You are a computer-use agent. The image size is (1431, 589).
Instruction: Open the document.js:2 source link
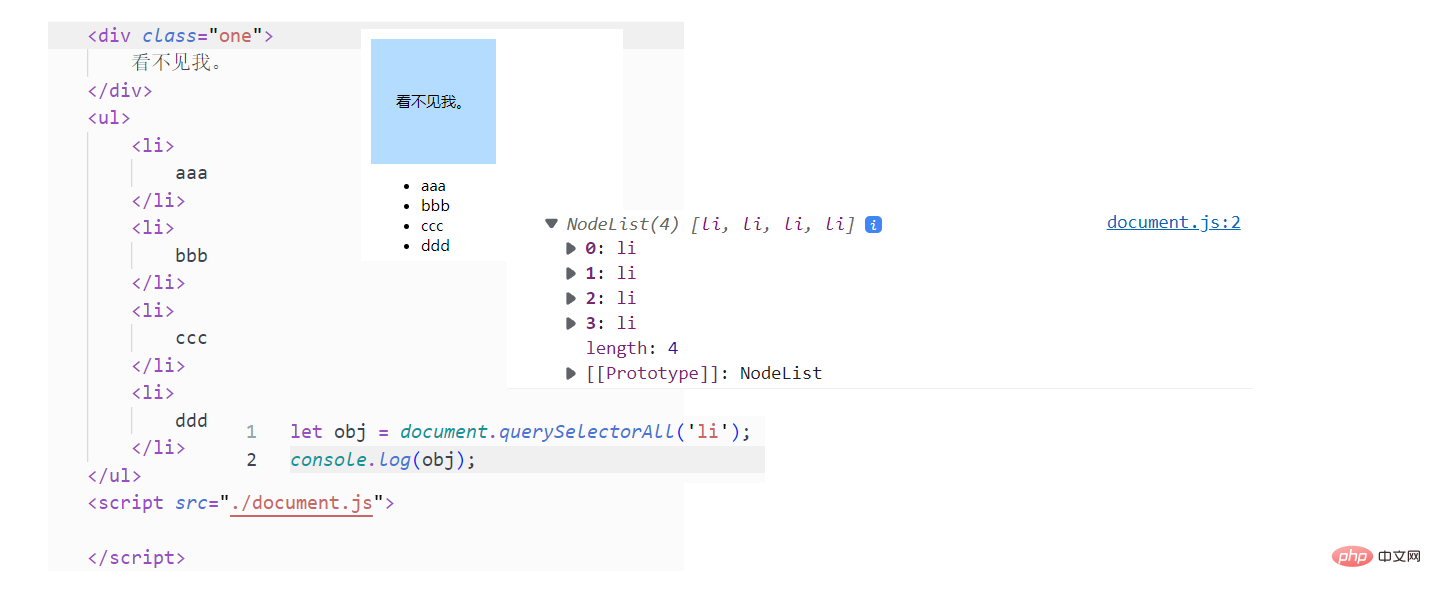pos(1173,222)
